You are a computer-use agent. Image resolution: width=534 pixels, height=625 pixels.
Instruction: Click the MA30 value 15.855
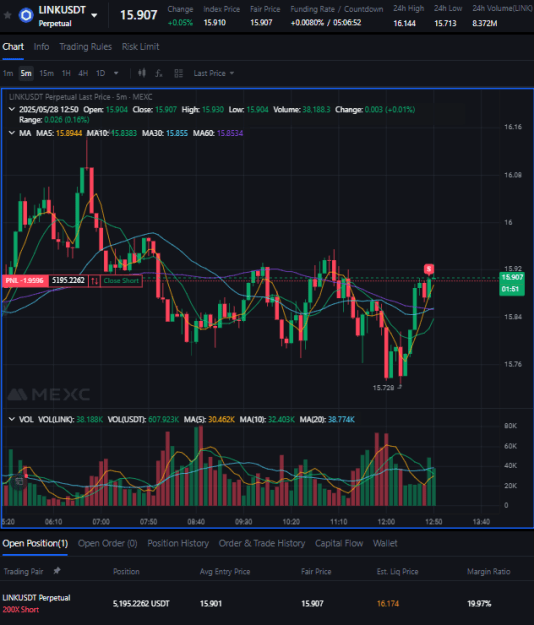pyautogui.click(x=177, y=133)
